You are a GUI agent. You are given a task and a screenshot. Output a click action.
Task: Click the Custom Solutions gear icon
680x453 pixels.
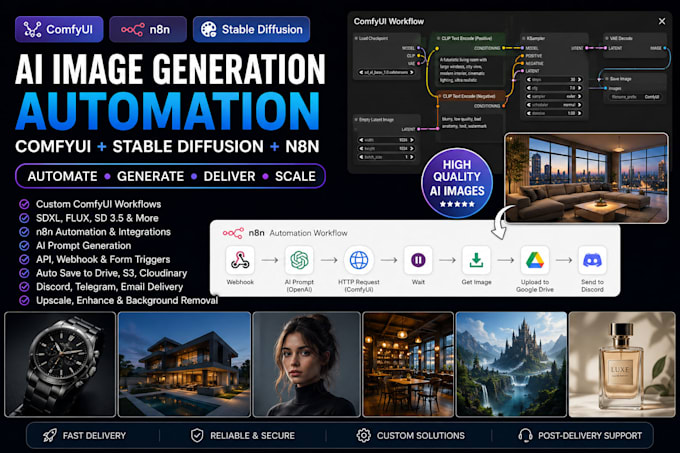click(363, 435)
